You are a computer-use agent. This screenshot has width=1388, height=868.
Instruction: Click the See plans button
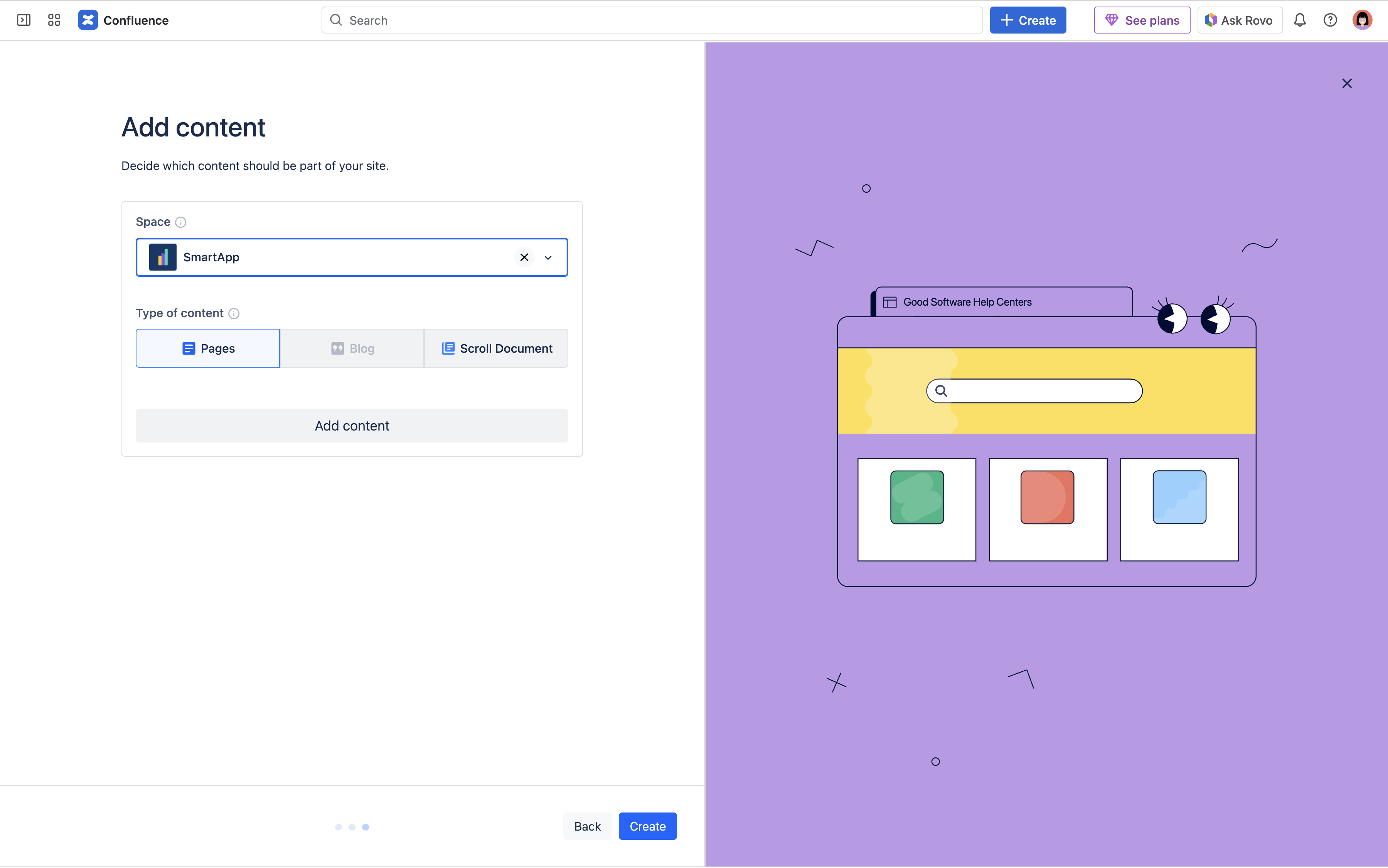[1142, 20]
